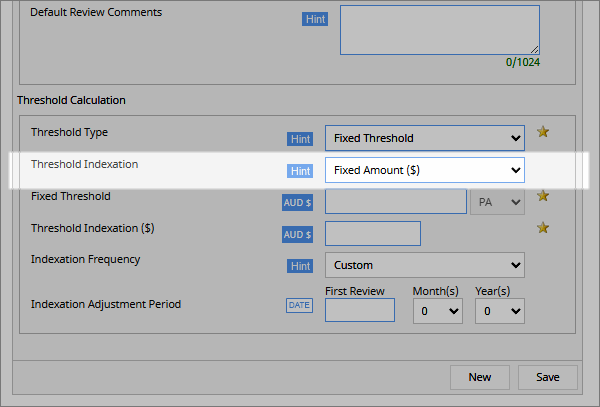Click Hint beside Indexation Frequency
This screenshot has width=600, height=407.
[x=300, y=266]
